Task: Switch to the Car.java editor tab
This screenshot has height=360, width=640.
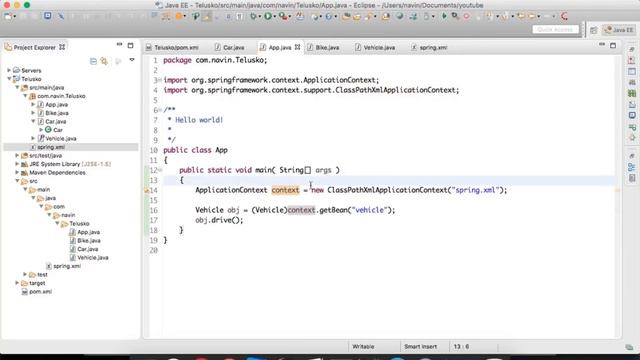Action: (229, 48)
